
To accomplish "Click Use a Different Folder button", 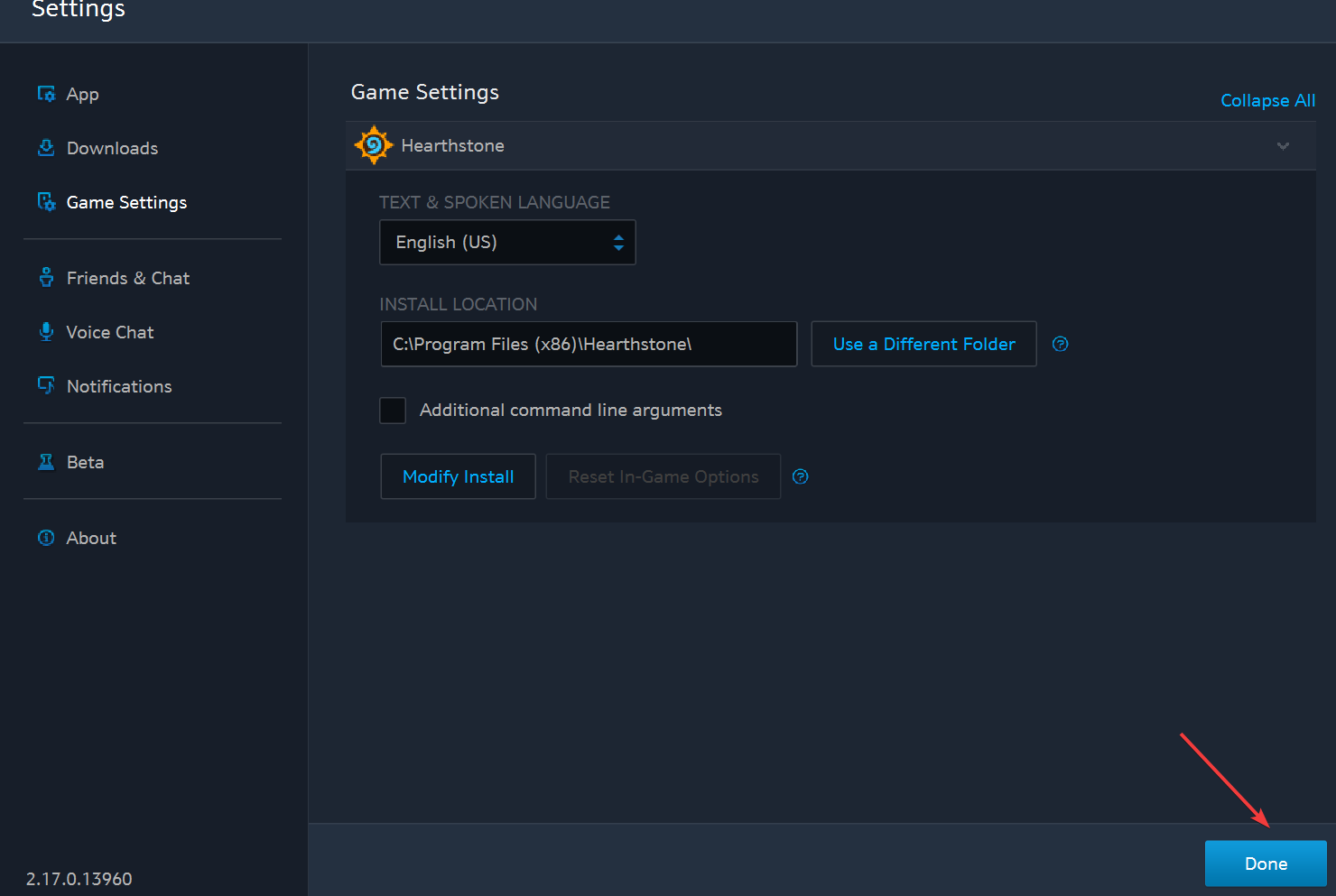I will click(x=923, y=344).
